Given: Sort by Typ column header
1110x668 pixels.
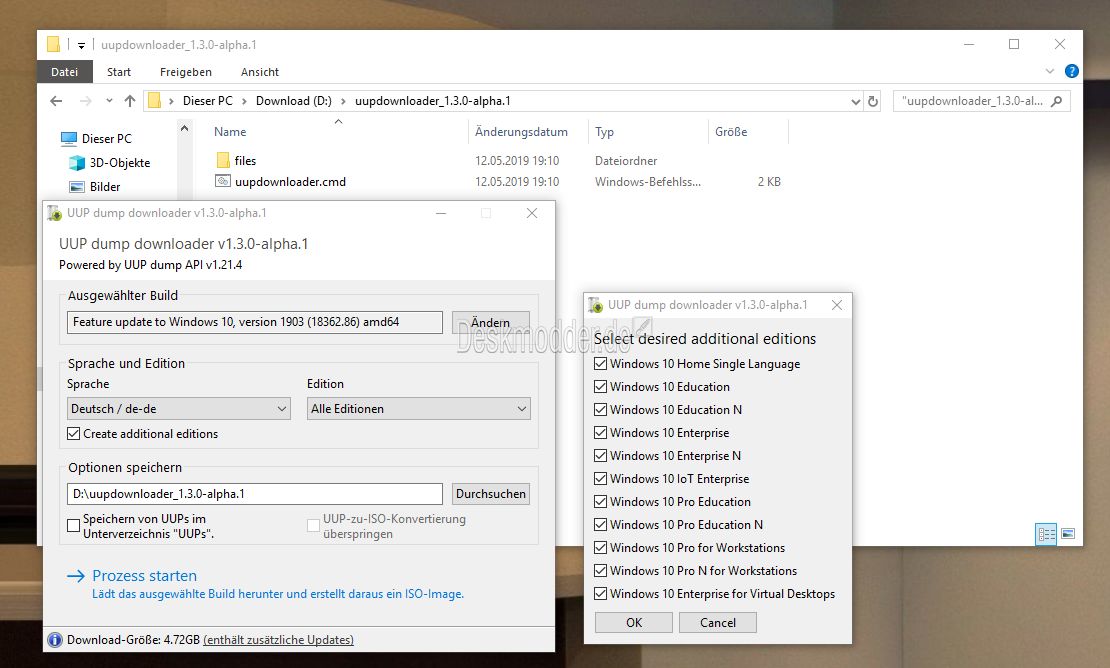Looking at the screenshot, I should [605, 132].
